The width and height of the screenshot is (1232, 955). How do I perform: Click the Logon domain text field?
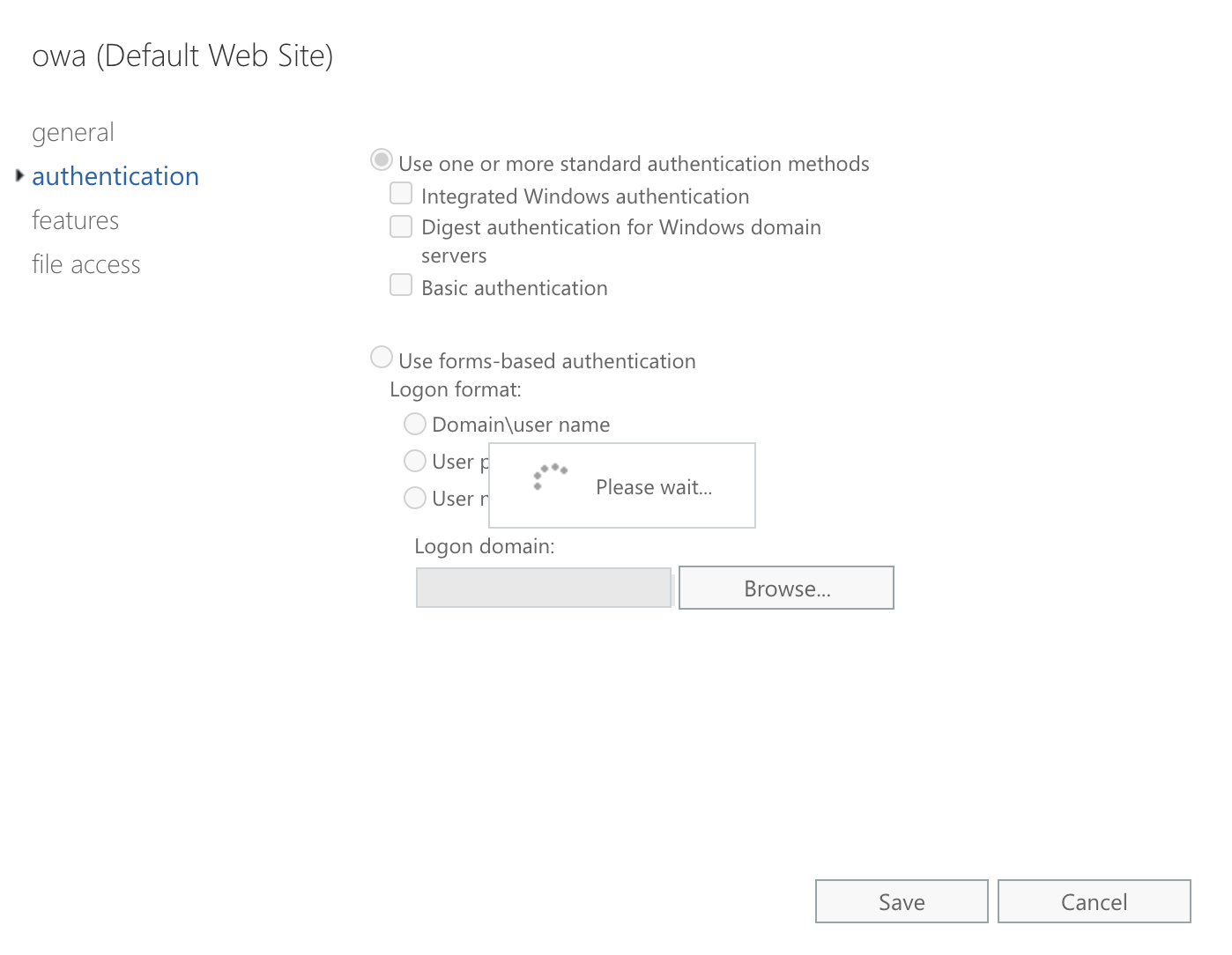click(x=544, y=588)
